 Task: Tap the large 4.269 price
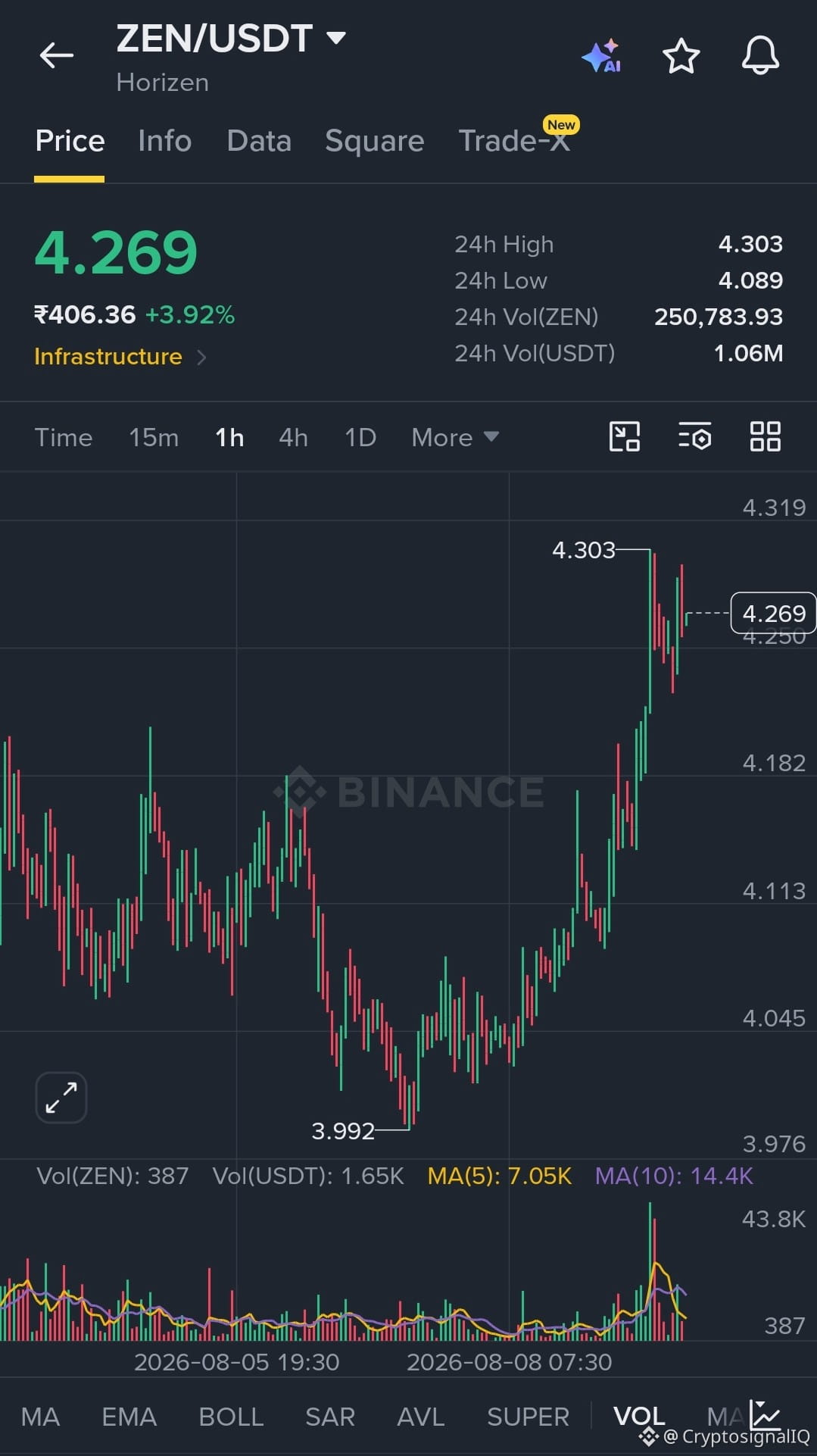coord(116,252)
